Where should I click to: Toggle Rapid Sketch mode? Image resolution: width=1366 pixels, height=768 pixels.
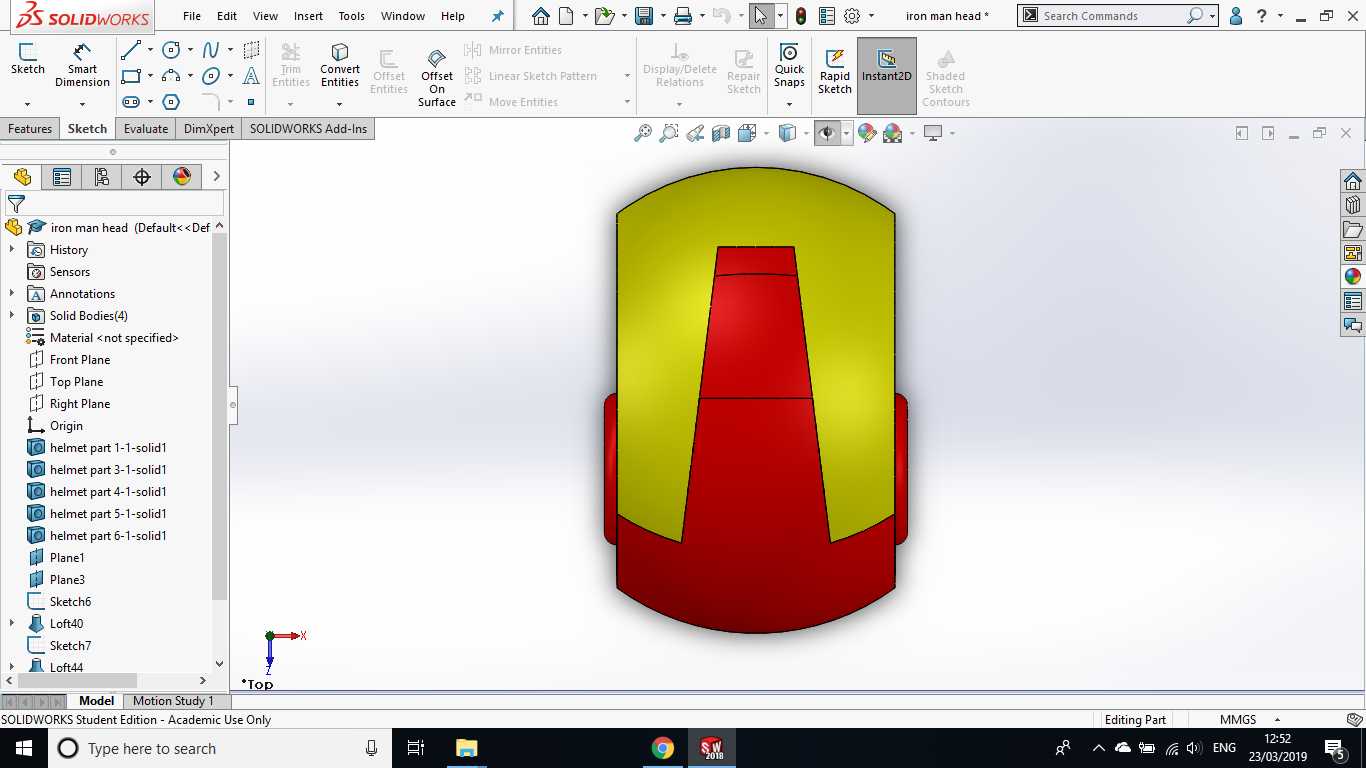[835, 72]
